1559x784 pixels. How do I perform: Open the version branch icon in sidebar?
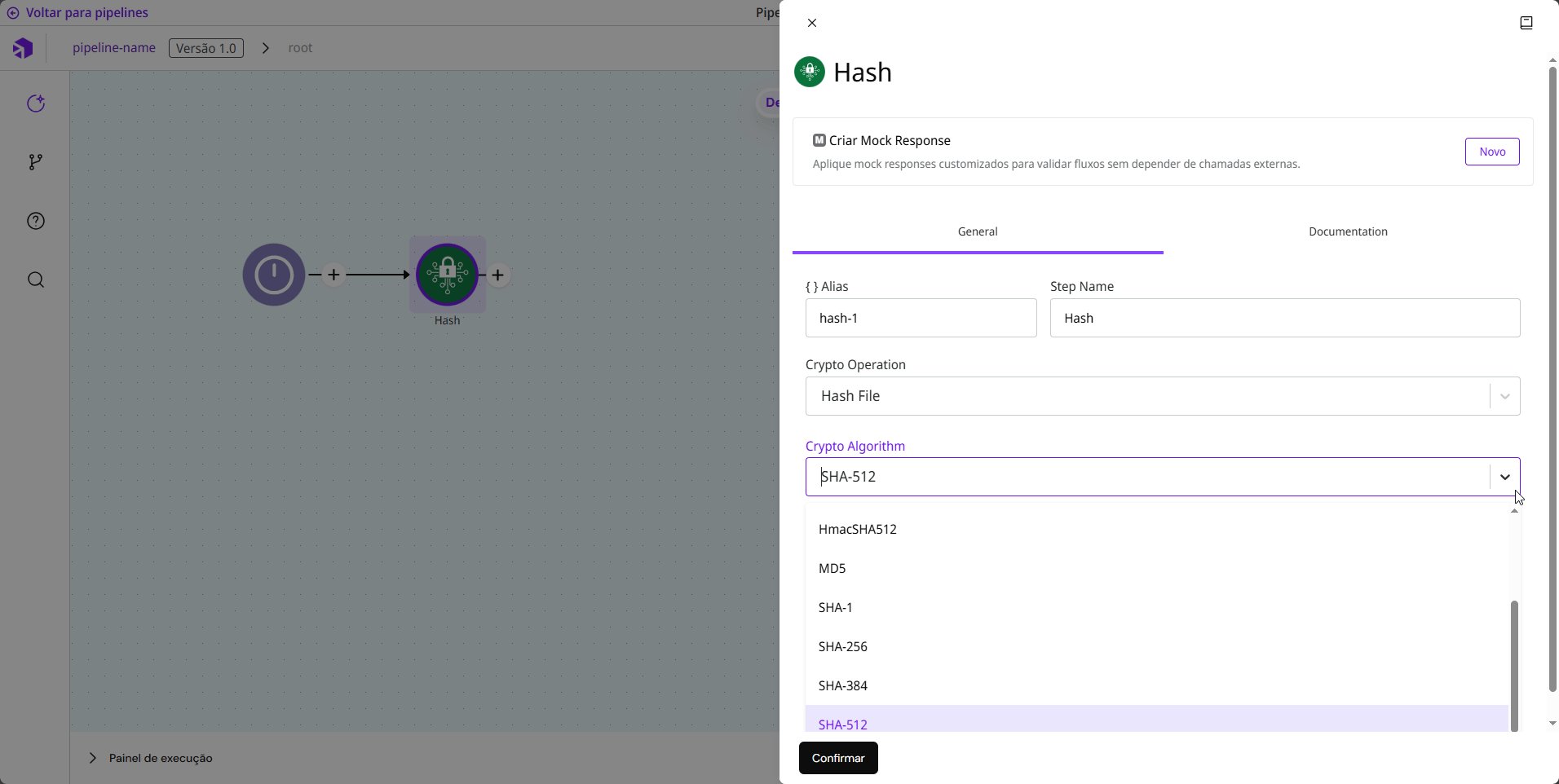(36, 162)
